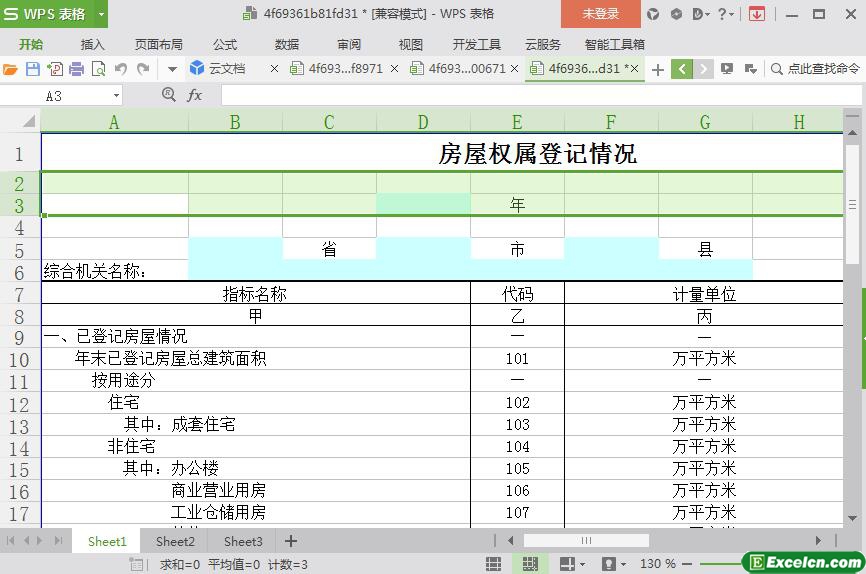Switch to normal view in status bar
This screenshot has height=574, width=866.
pos(493,564)
